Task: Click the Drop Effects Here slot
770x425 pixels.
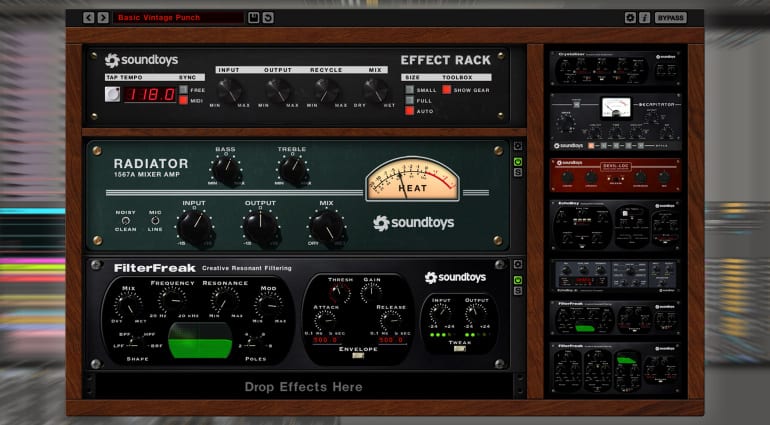Action: 303,386
